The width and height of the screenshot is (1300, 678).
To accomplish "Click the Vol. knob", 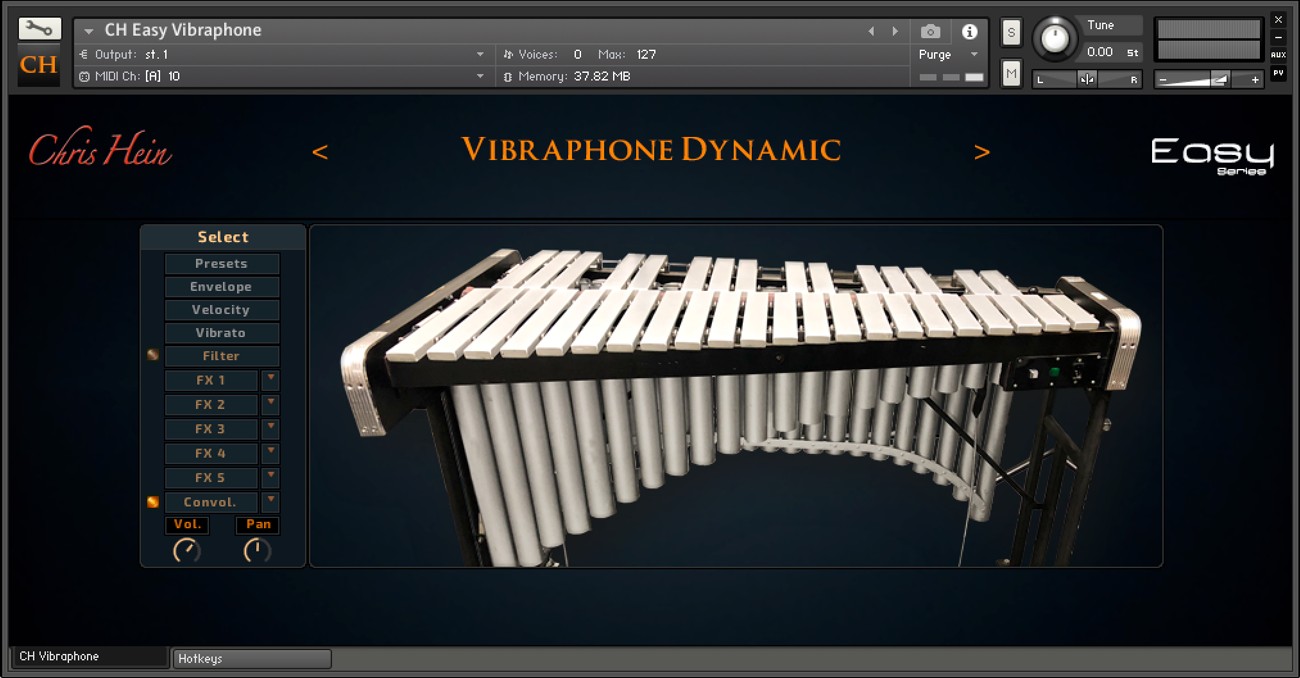I will pos(187,550).
